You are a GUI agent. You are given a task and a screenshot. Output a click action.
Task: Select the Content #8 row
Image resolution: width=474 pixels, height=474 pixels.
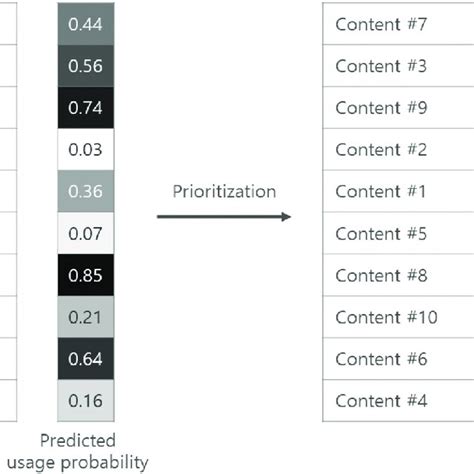[x=398, y=275]
